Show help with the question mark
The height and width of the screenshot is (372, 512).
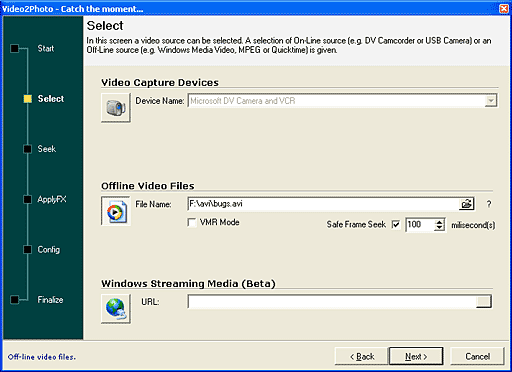(489, 204)
